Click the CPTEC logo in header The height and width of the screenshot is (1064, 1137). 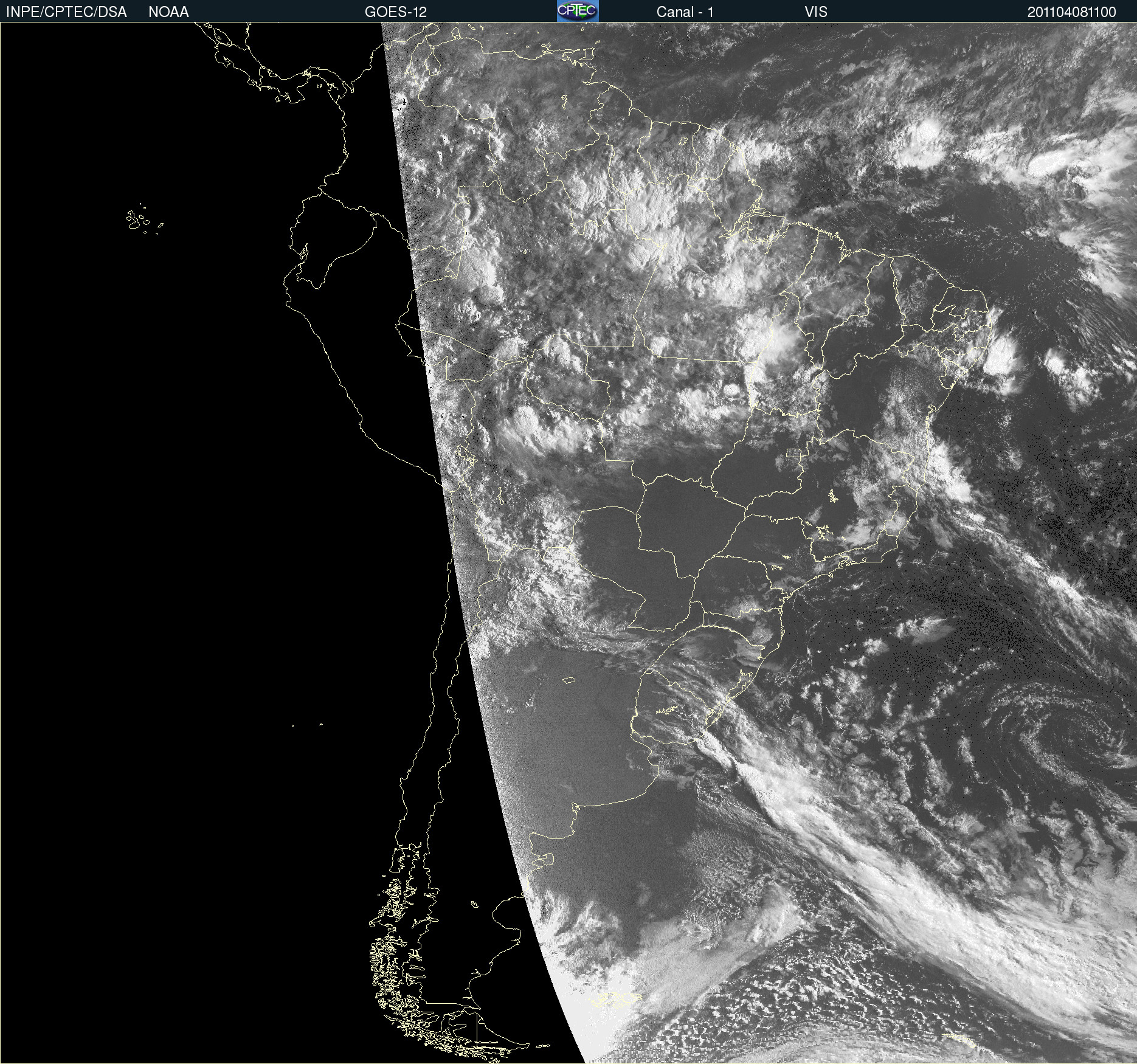(x=578, y=11)
